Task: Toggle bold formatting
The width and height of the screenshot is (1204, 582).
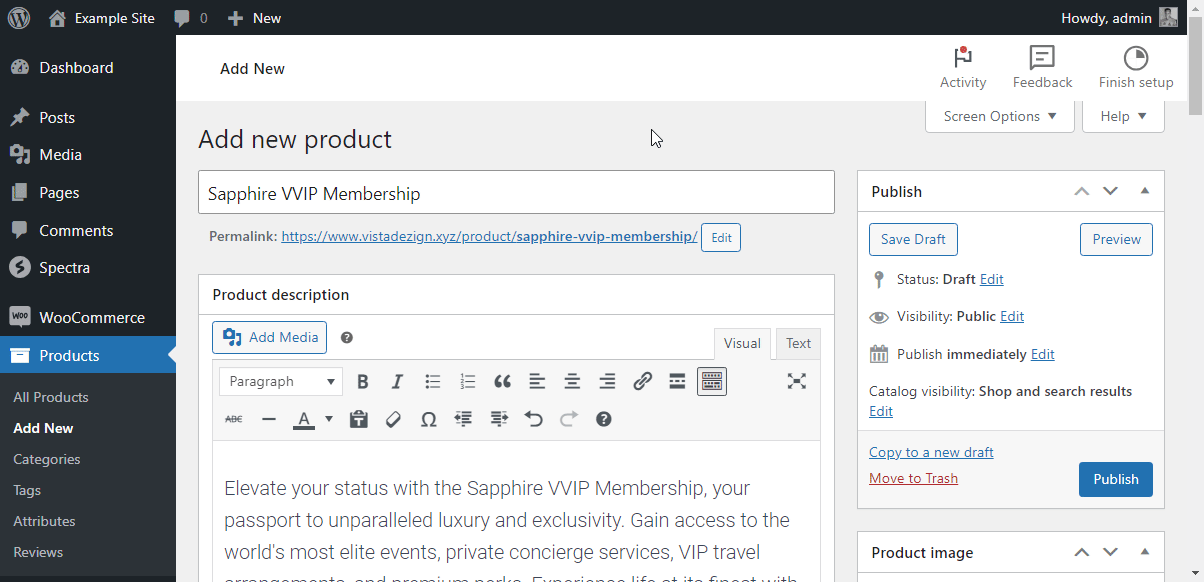Action: (x=363, y=382)
